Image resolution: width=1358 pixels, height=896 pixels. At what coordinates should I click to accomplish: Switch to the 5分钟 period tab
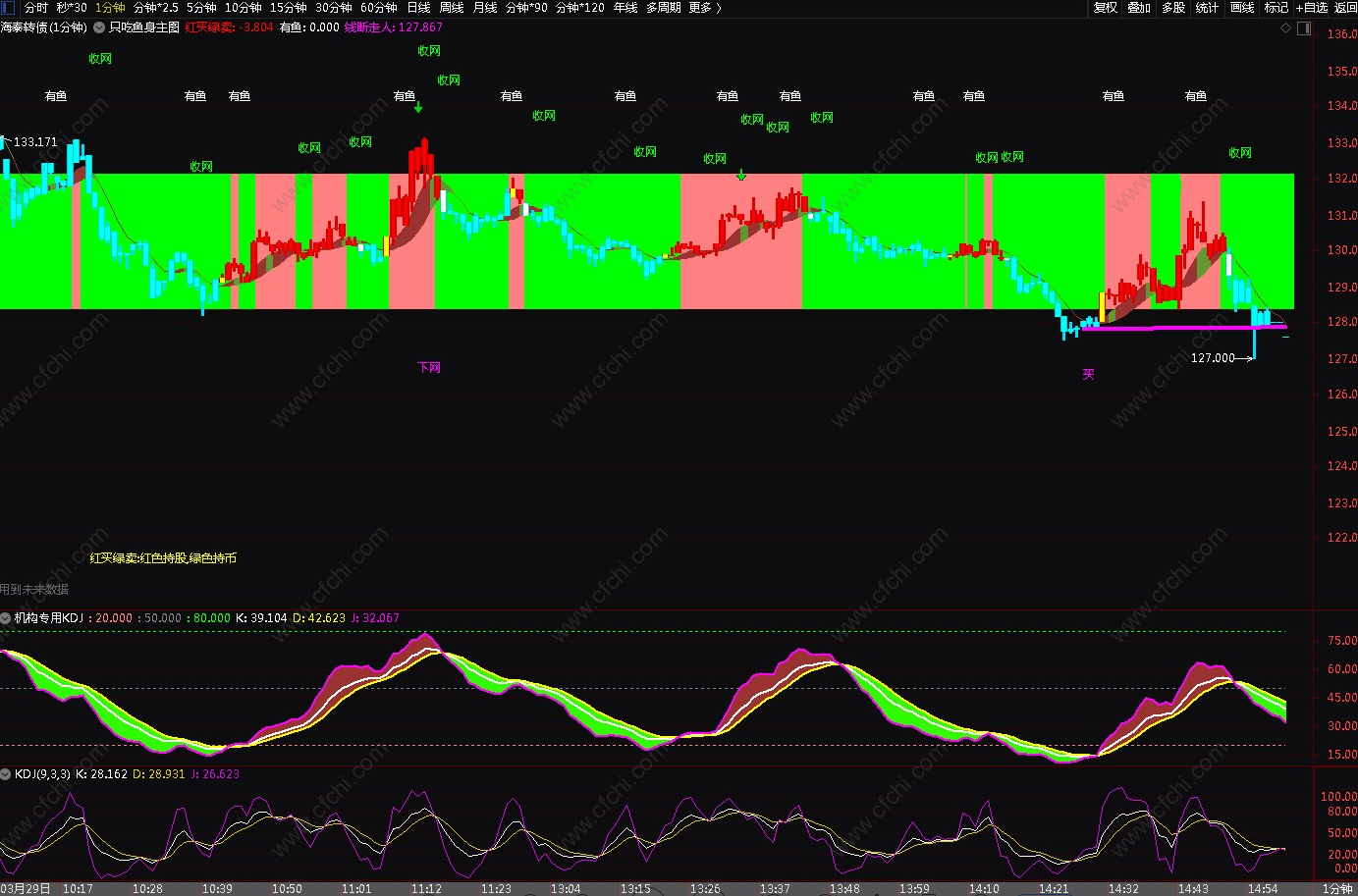click(201, 8)
